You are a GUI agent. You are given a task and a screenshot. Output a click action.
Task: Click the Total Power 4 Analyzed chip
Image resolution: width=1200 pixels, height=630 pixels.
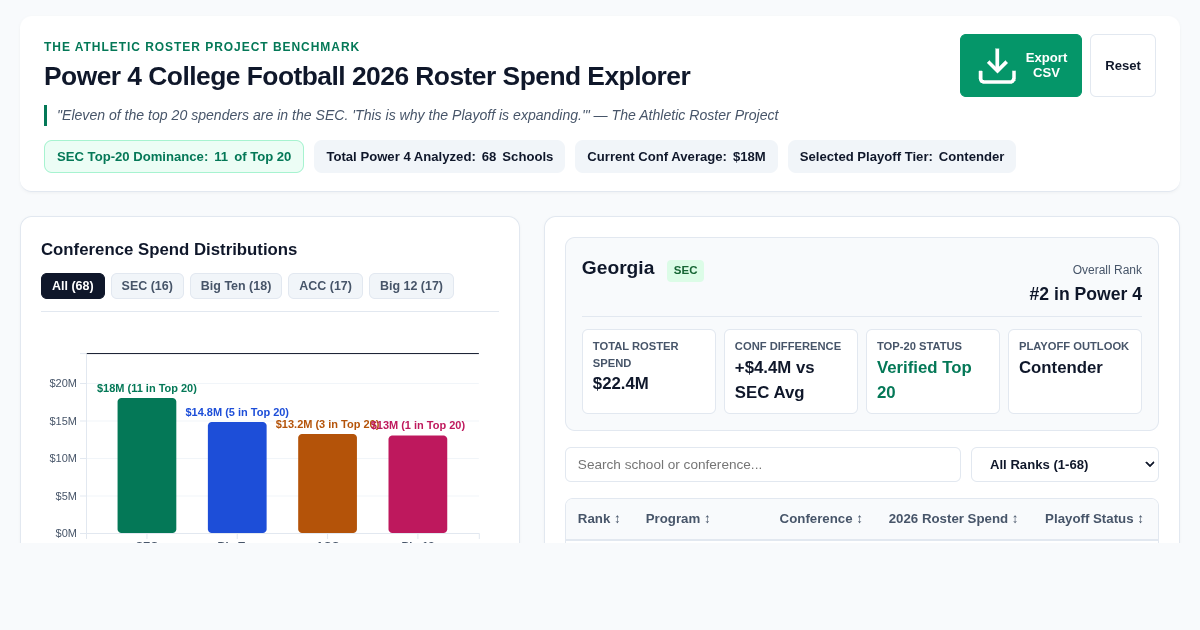coord(439,156)
